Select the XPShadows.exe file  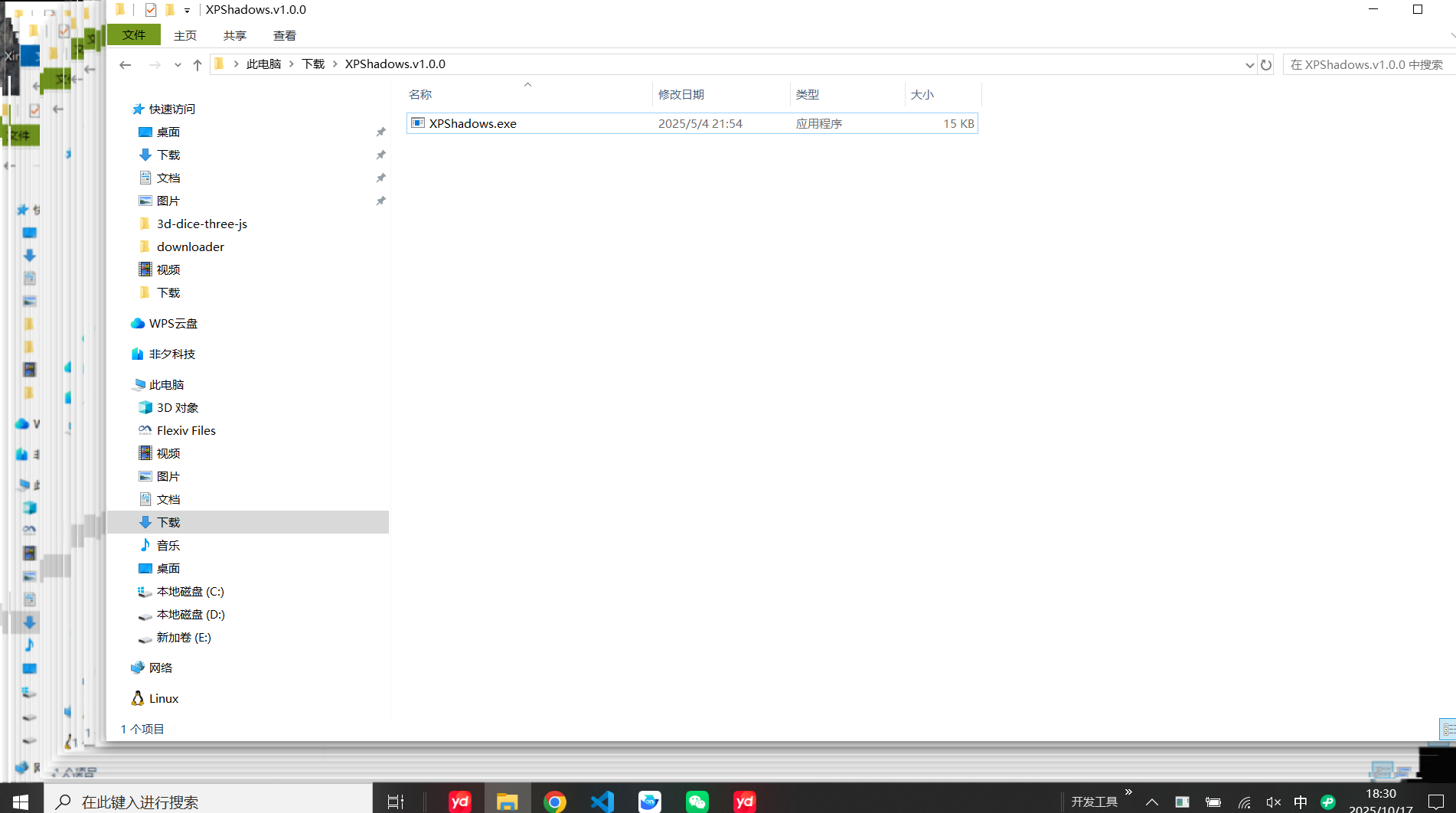pyautogui.click(x=472, y=123)
